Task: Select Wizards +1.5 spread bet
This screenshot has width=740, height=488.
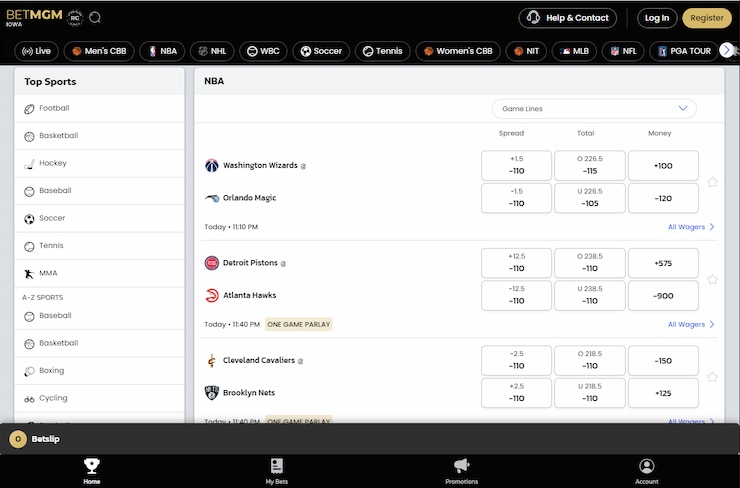Action: tap(516, 166)
